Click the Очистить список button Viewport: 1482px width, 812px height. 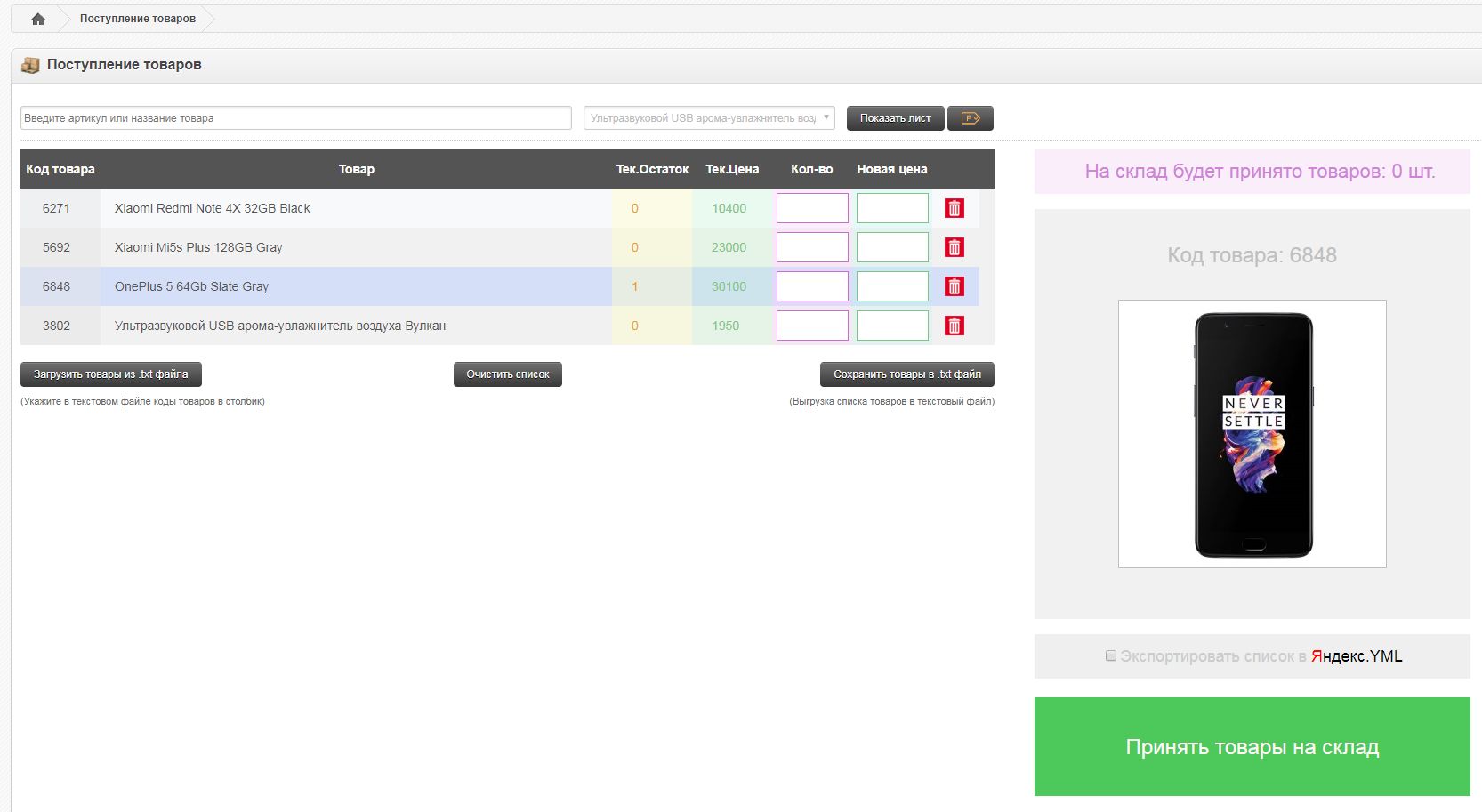[507, 374]
